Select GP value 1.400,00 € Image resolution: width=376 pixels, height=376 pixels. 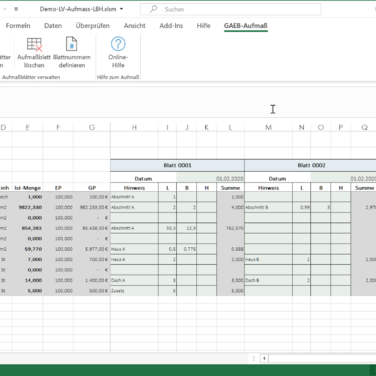[92, 280]
